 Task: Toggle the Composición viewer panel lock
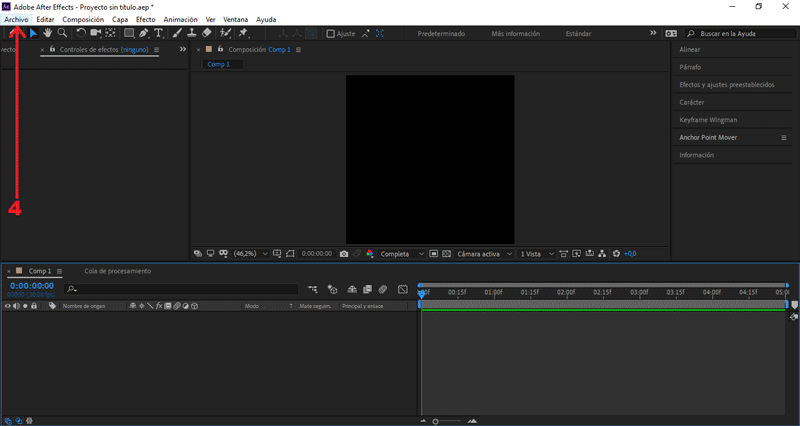[220, 49]
